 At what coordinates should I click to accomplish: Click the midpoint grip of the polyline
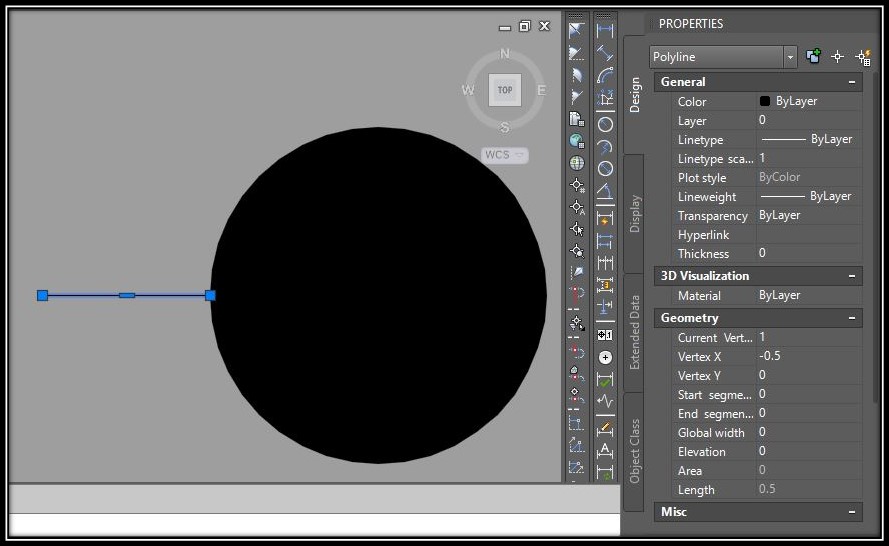(x=127, y=295)
